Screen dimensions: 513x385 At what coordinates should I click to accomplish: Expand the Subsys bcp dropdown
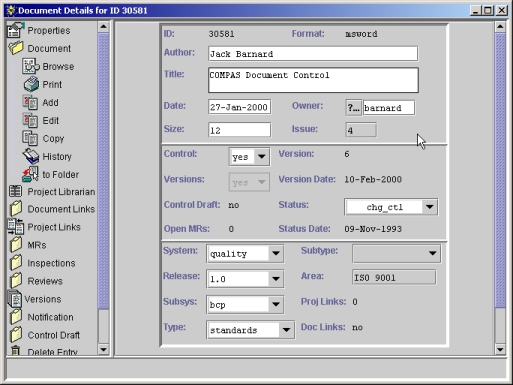(245, 304)
